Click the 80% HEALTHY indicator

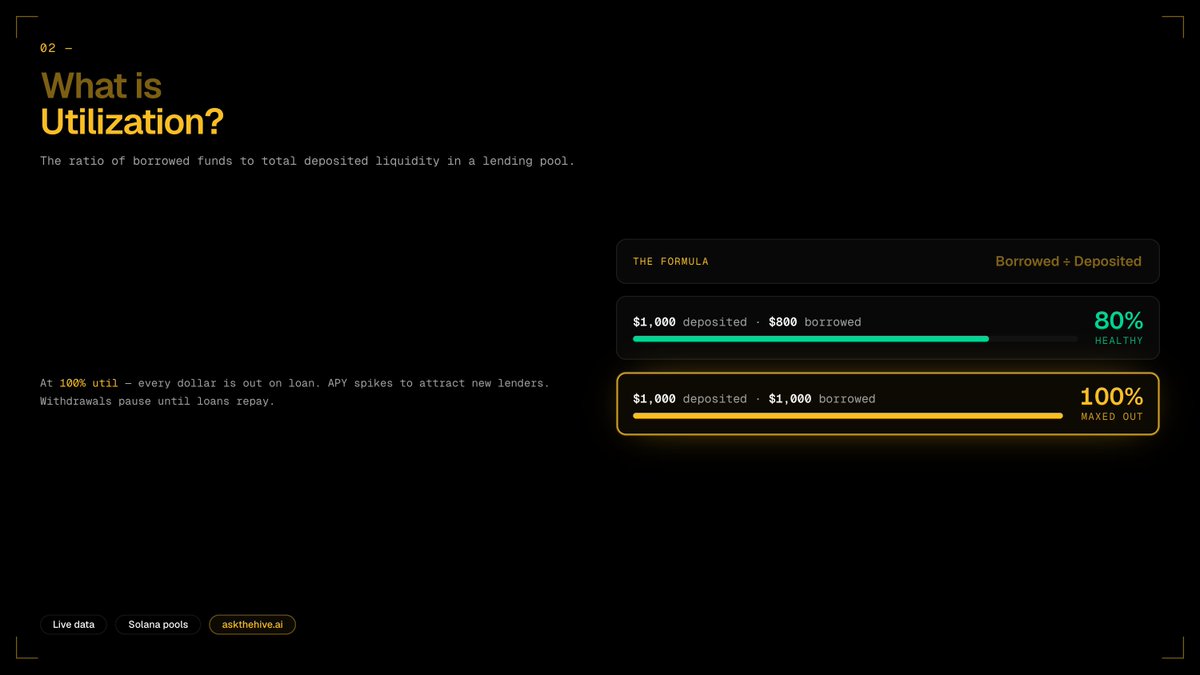point(1118,327)
